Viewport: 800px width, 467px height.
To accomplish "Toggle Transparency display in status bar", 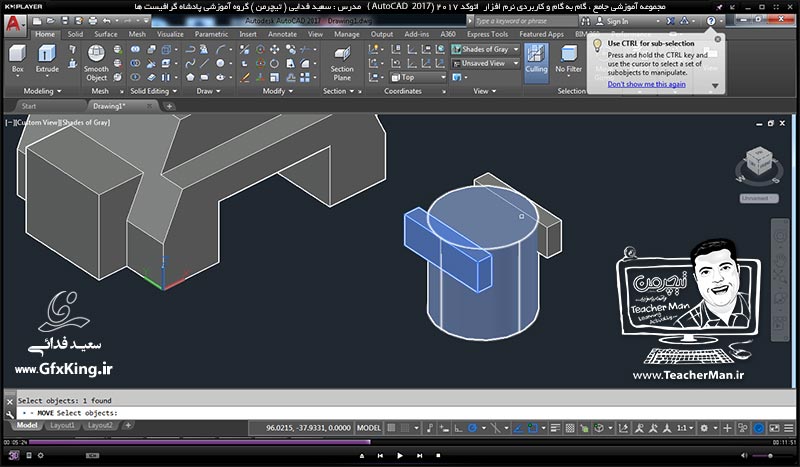I will (570, 428).
